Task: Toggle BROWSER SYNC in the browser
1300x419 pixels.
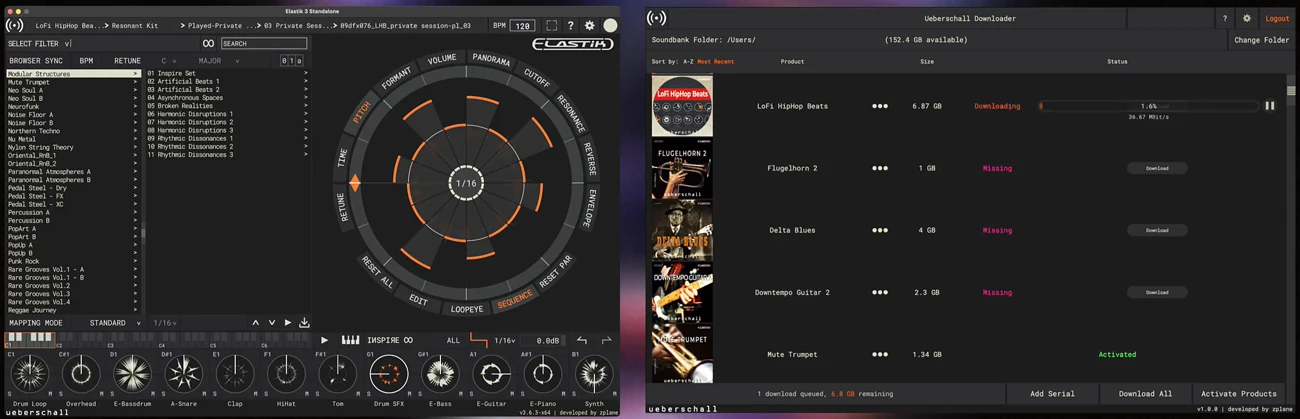Action: pos(35,61)
